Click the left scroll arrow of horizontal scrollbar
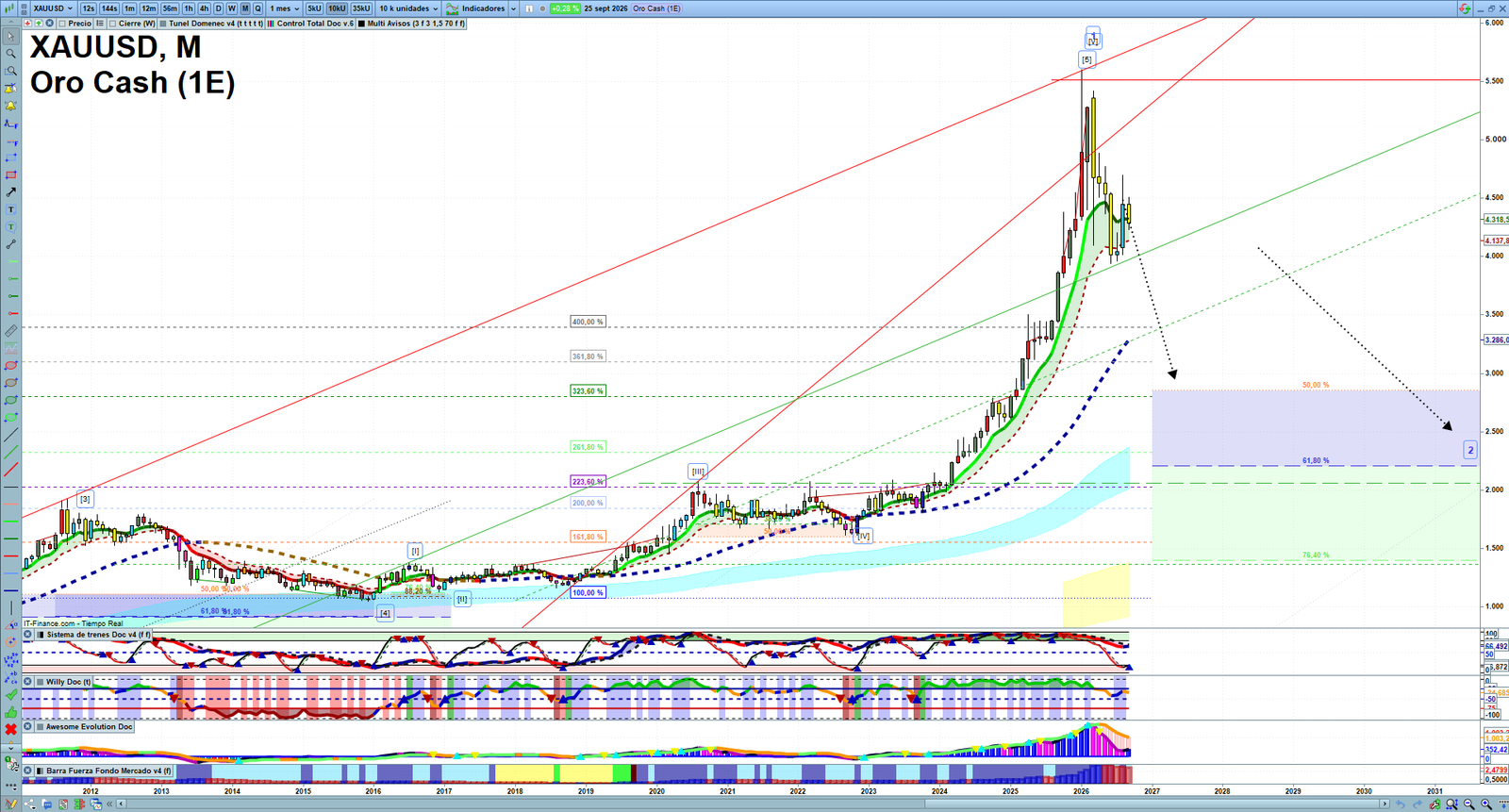1509x812 pixels. point(121,804)
